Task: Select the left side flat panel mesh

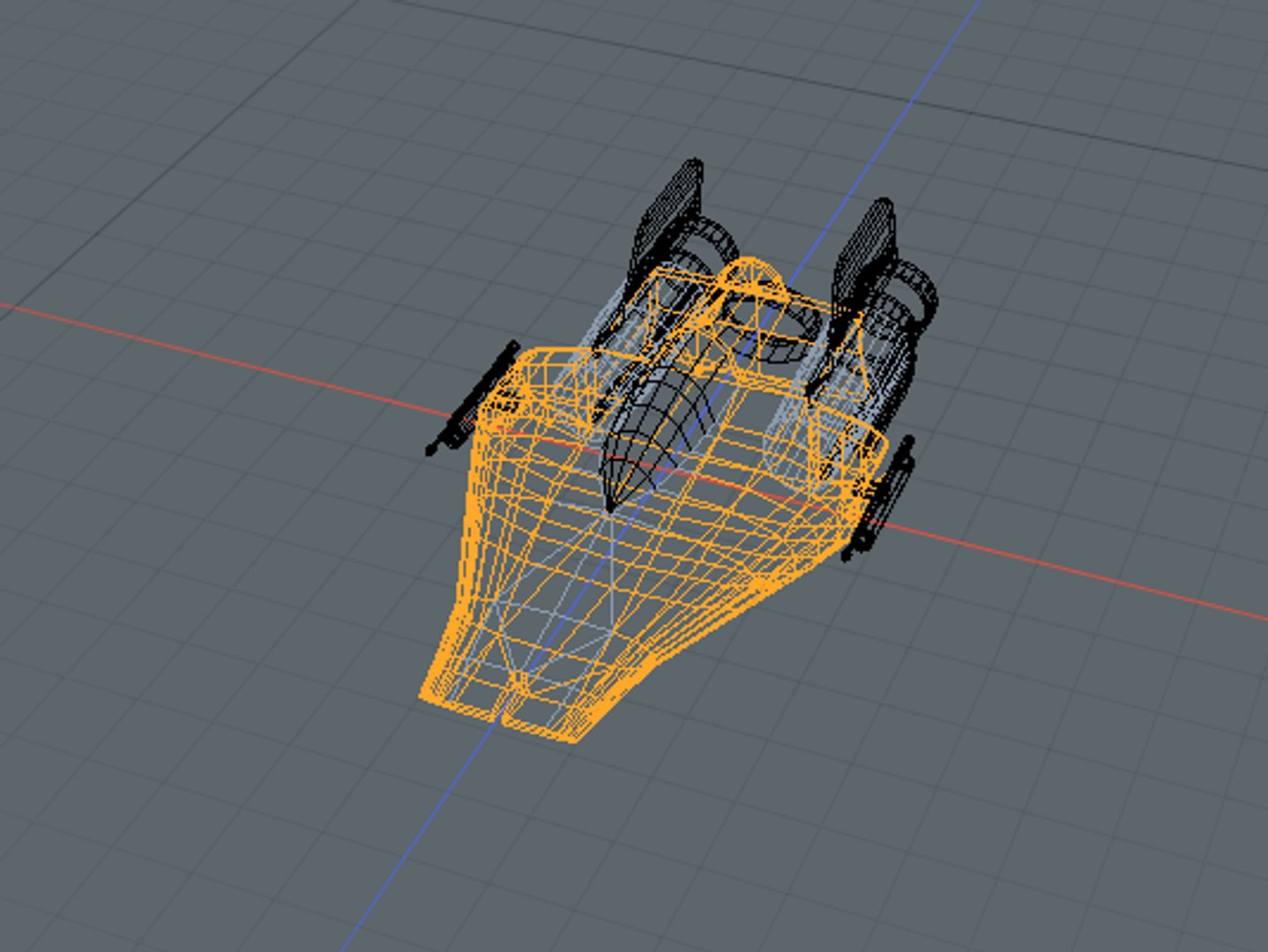Action: point(472,398)
